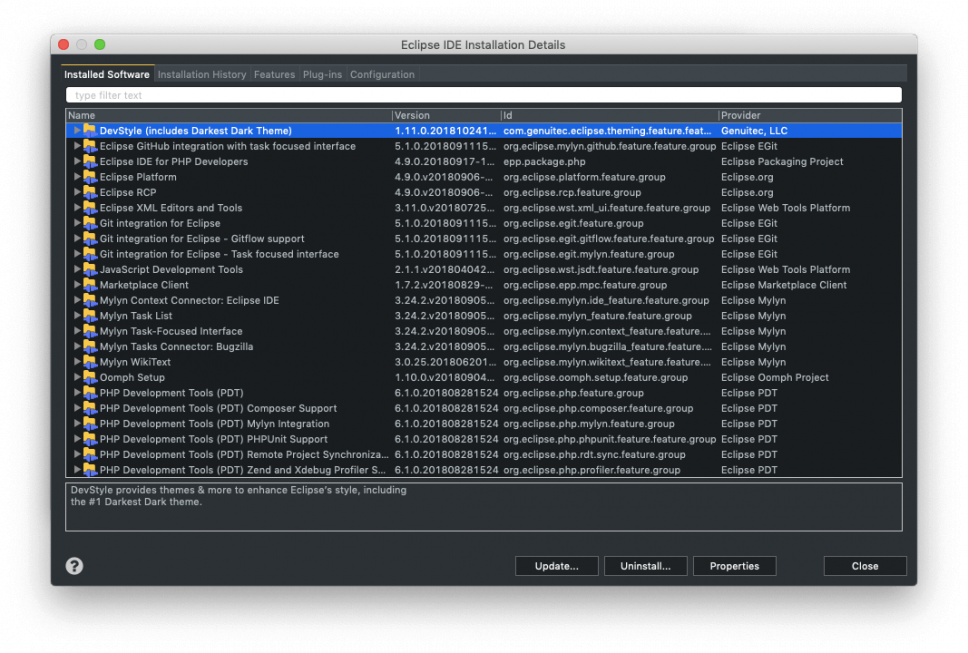This screenshot has height=653, width=968.
Task: Click the JavaScript Development Tools feature icon
Action: click(90, 269)
